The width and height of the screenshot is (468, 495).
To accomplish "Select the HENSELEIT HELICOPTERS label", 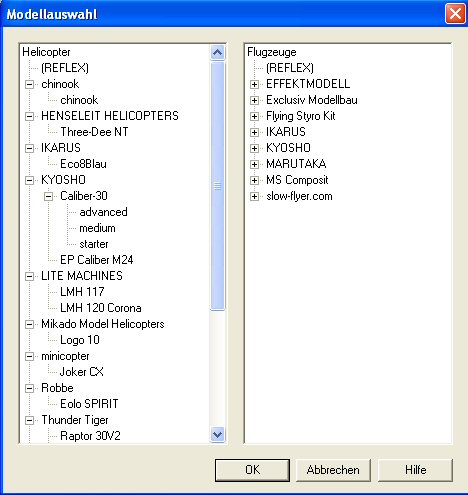I will (110, 116).
